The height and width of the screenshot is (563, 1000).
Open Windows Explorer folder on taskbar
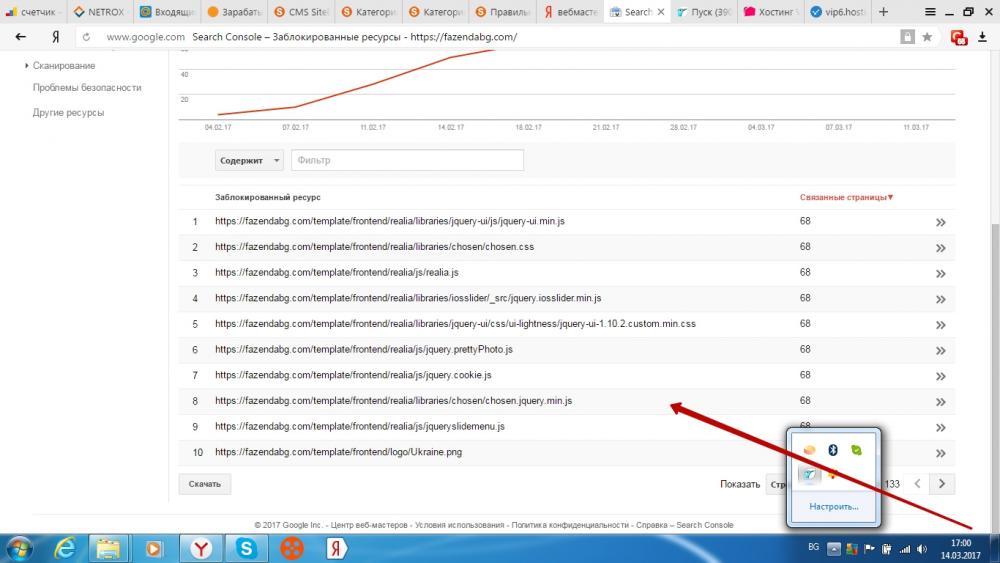[108, 548]
